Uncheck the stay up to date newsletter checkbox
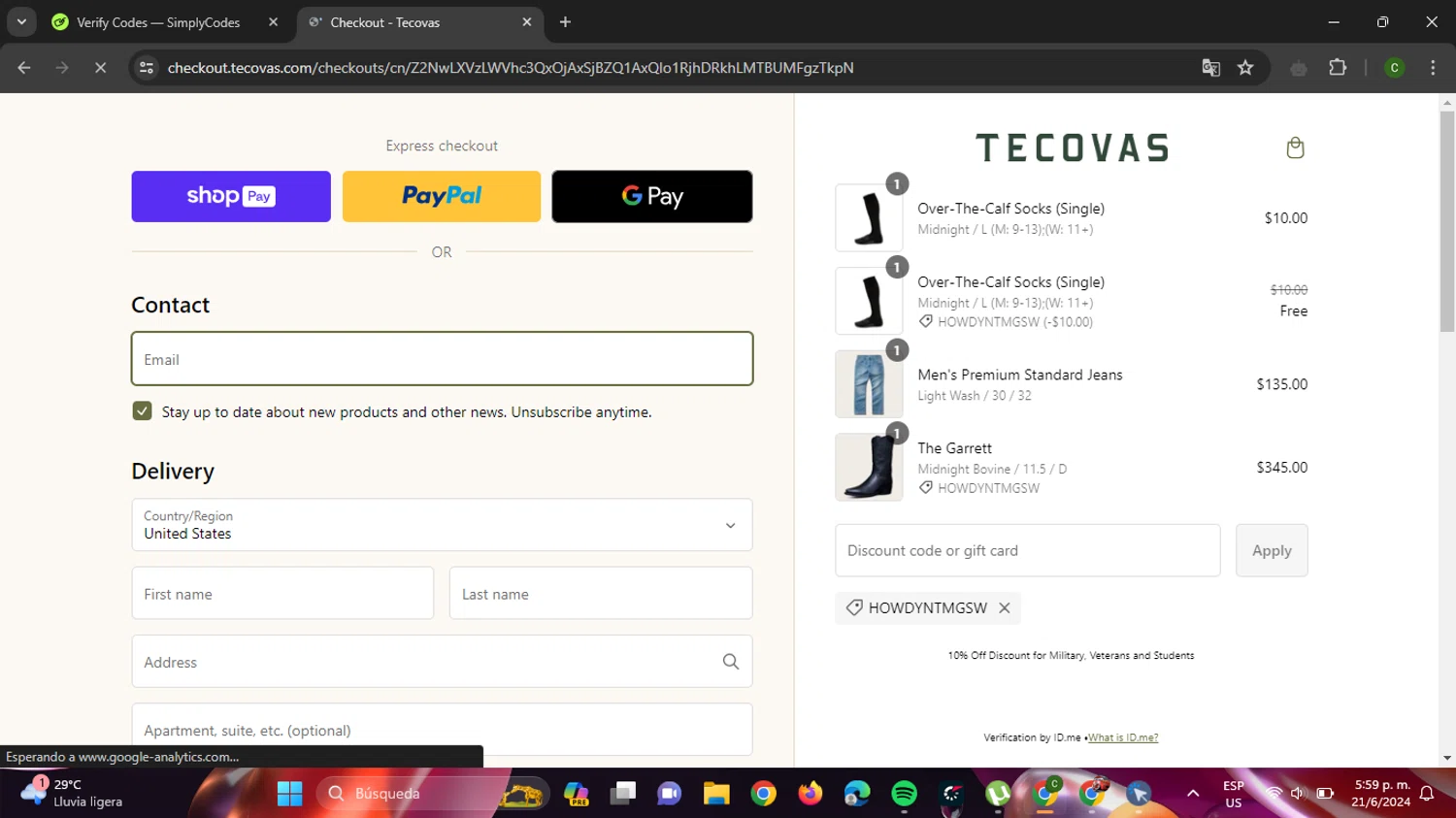 pos(143,411)
